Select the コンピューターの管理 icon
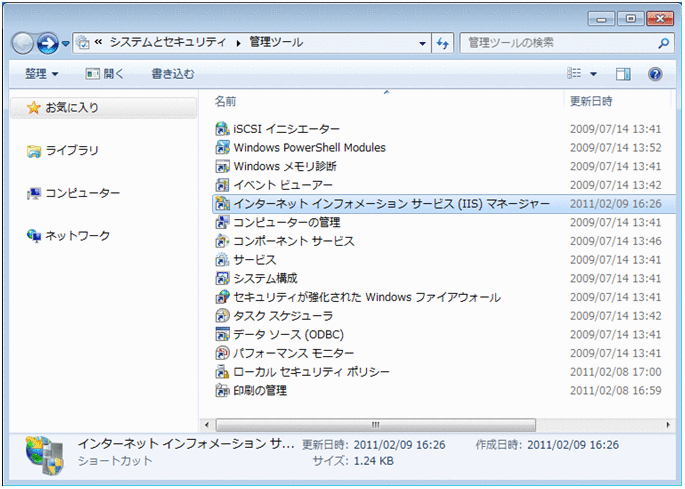685x489 pixels. [x=222, y=222]
